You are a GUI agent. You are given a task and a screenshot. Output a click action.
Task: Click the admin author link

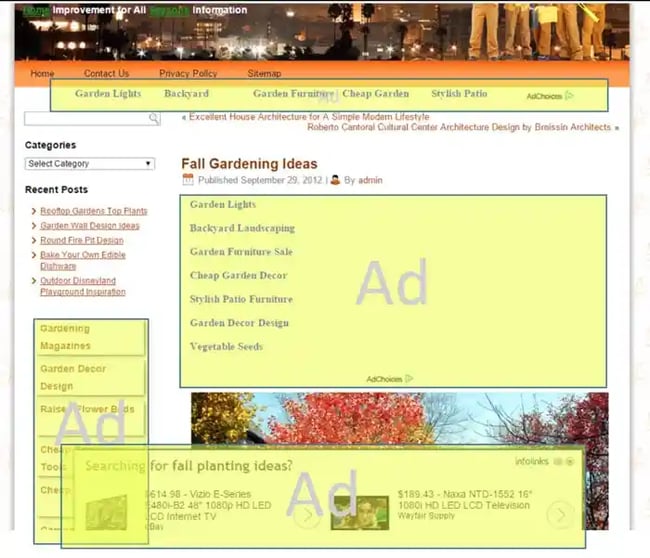(x=370, y=181)
